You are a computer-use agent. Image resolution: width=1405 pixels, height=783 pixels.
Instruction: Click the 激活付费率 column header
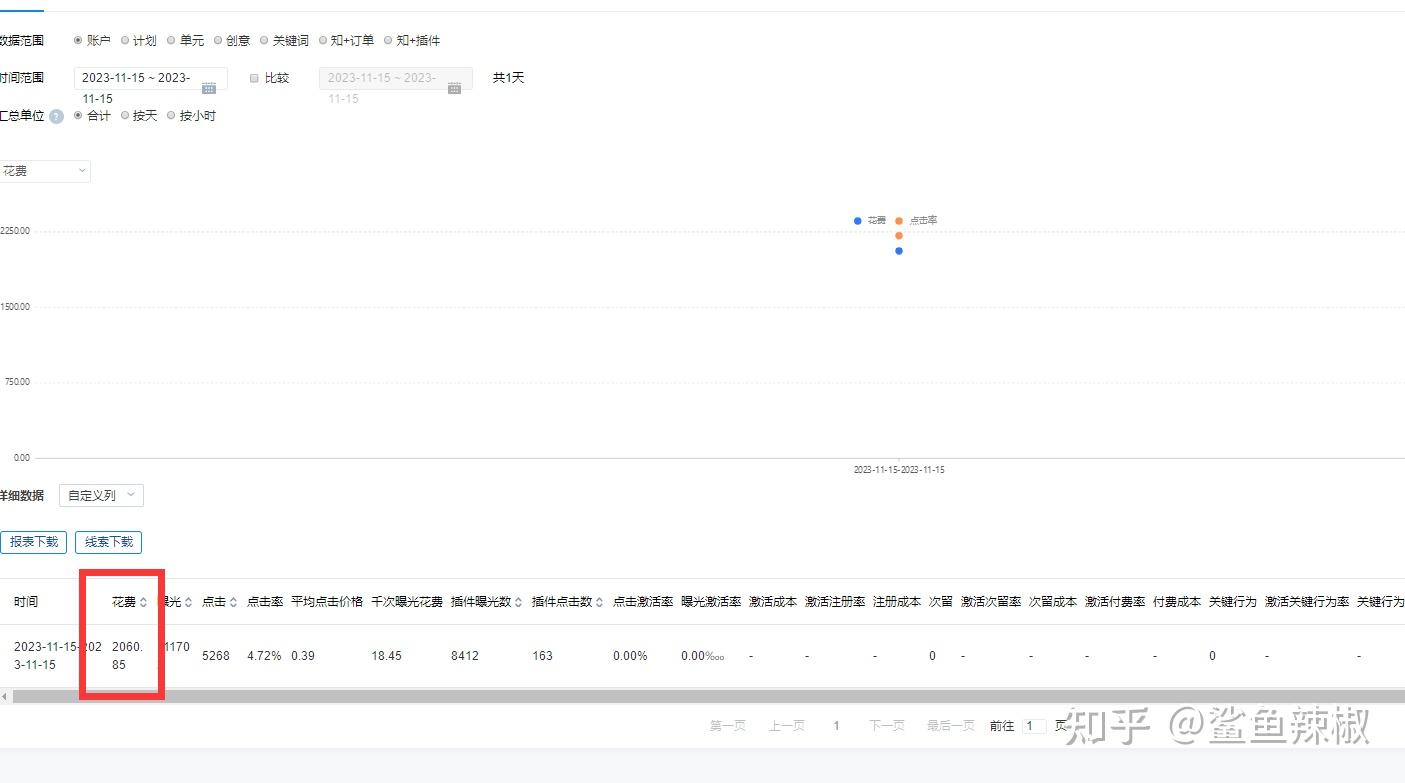coord(1115,602)
